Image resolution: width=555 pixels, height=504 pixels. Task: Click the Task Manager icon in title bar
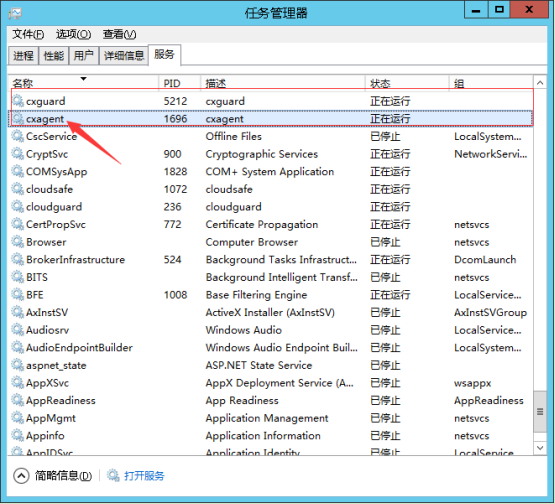[x=15, y=13]
